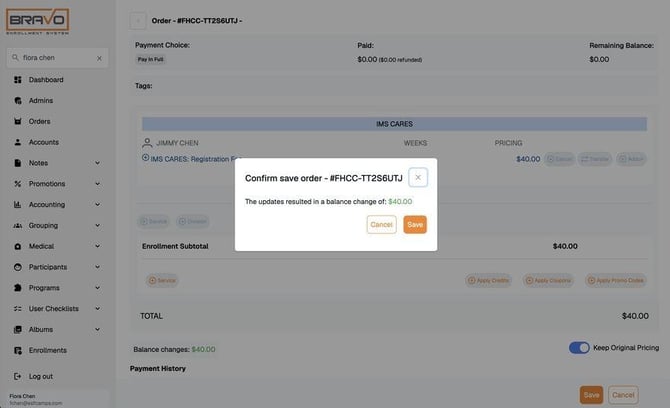
Task: Clear the flora chen search text
Action: [99, 58]
